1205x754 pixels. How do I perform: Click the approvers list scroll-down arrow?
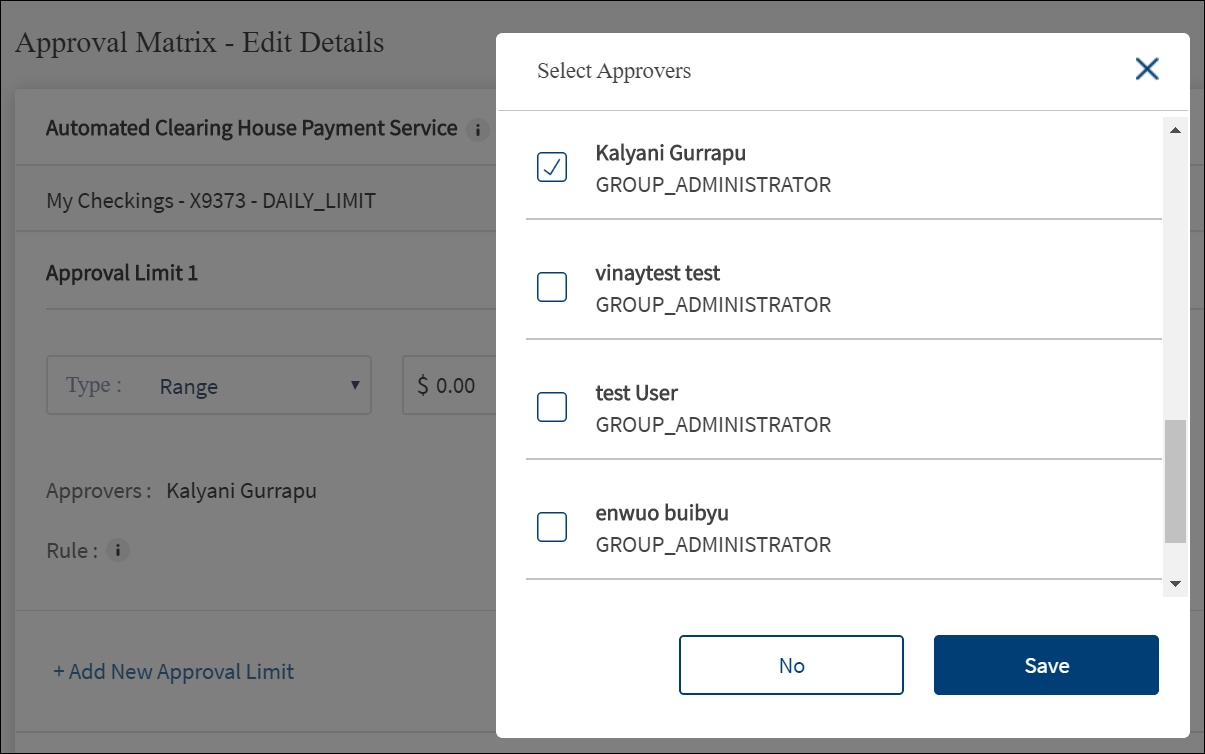tap(1175, 583)
